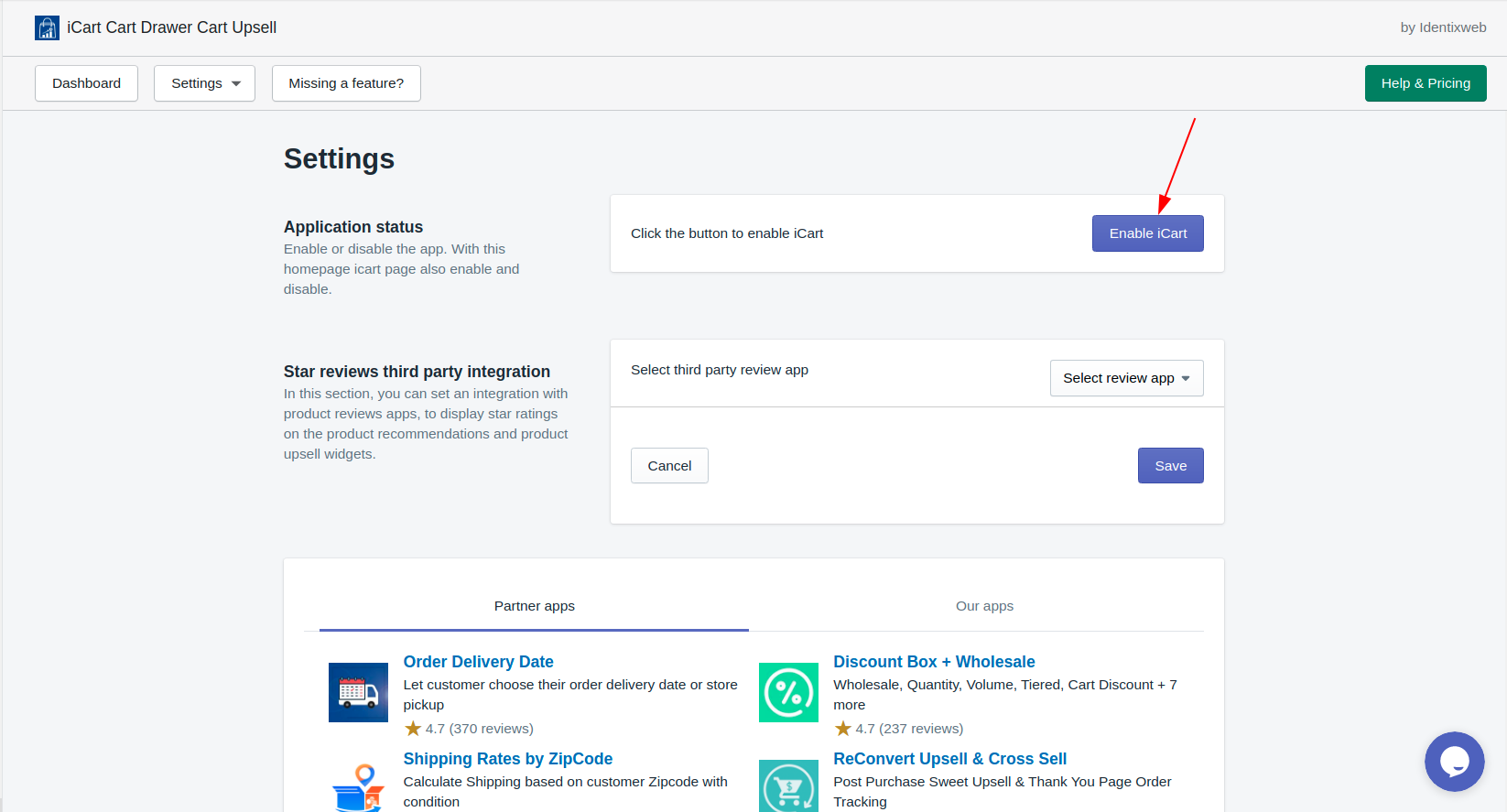The height and width of the screenshot is (812, 1507).
Task: Click the Order Delivery Date description text
Action: point(570,695)
